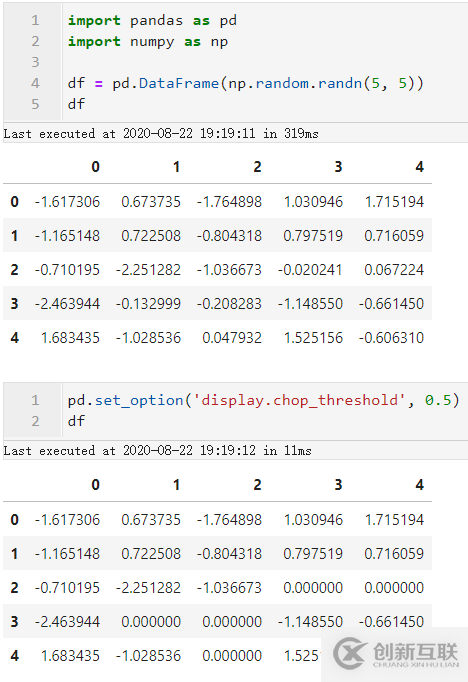This screenshot has height=682, width=468.
Task: Click the 'import numpy as np' code line
Action: 147,42
